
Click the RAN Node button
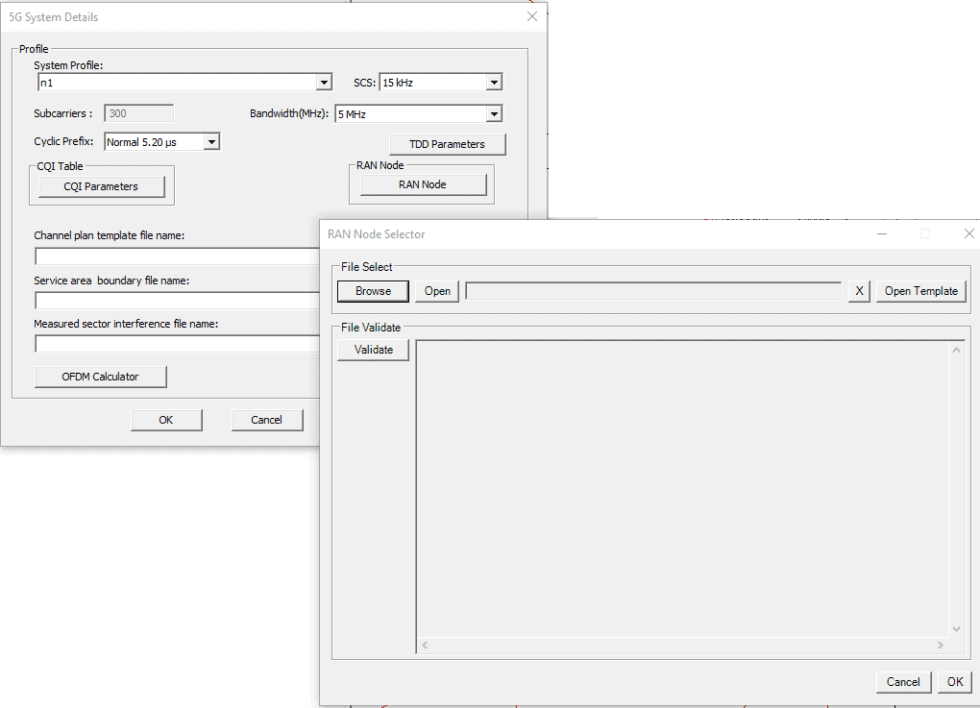422,184
